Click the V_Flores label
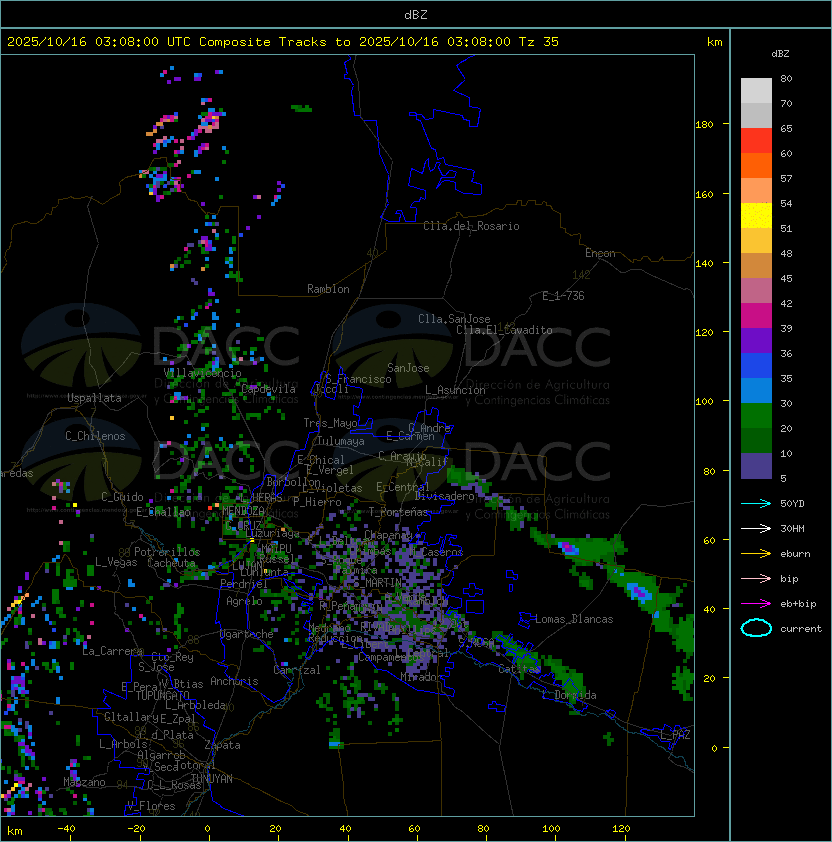 [151, 806]
